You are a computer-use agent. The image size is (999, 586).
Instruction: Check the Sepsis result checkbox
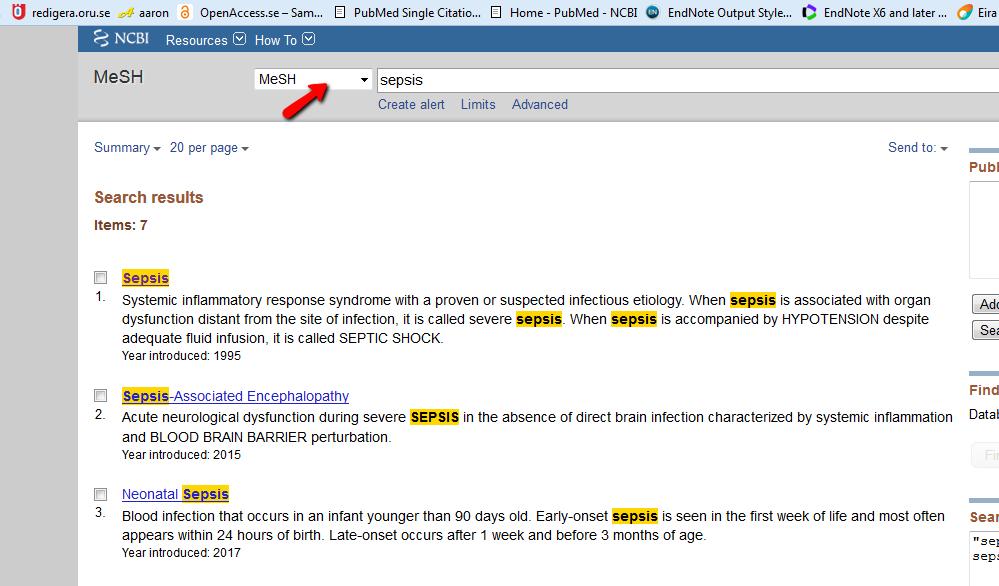coord(101,278)
